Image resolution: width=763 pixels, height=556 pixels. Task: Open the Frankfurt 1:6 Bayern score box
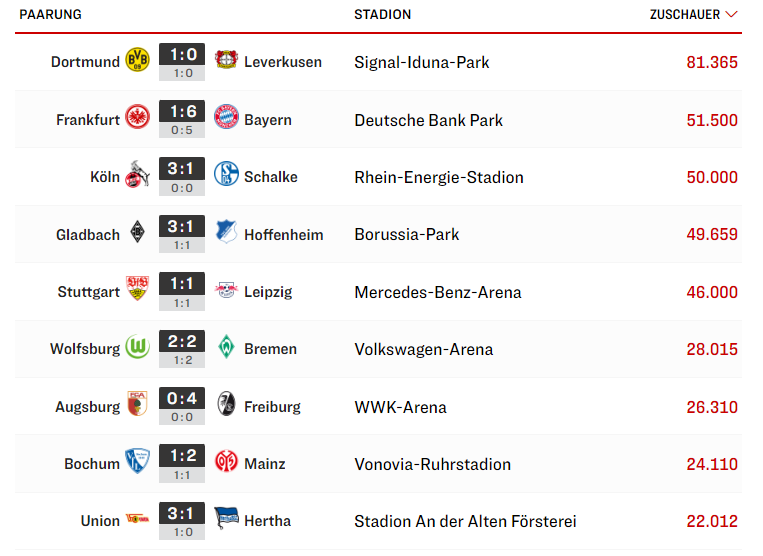(x=182, y=119)
